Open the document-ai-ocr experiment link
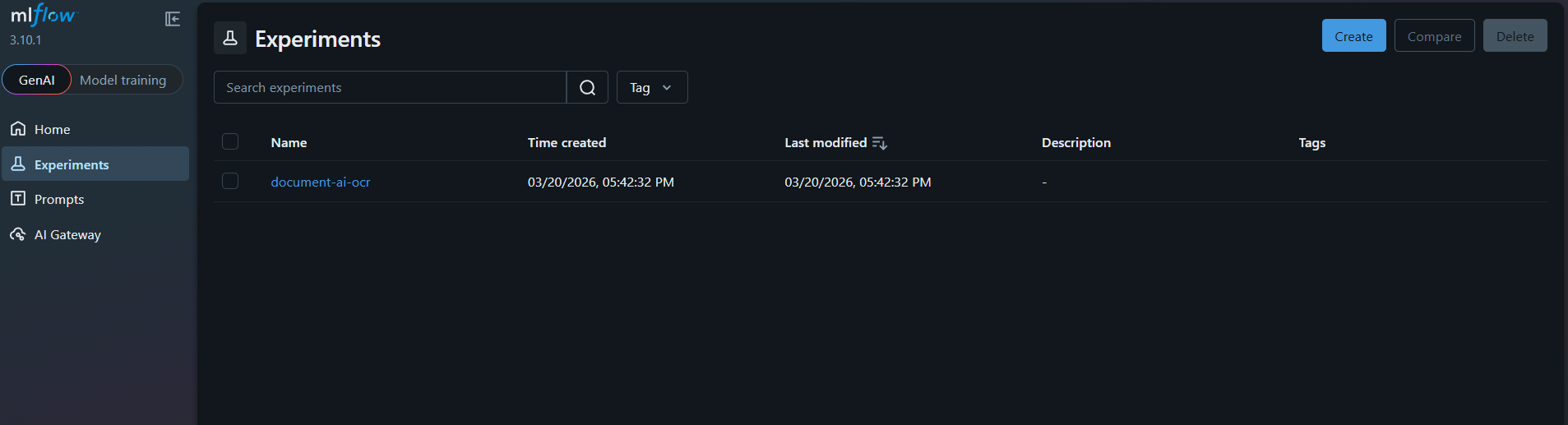Screen dimensions: 1568x425 pyautogui.click(x=321, y=182)
